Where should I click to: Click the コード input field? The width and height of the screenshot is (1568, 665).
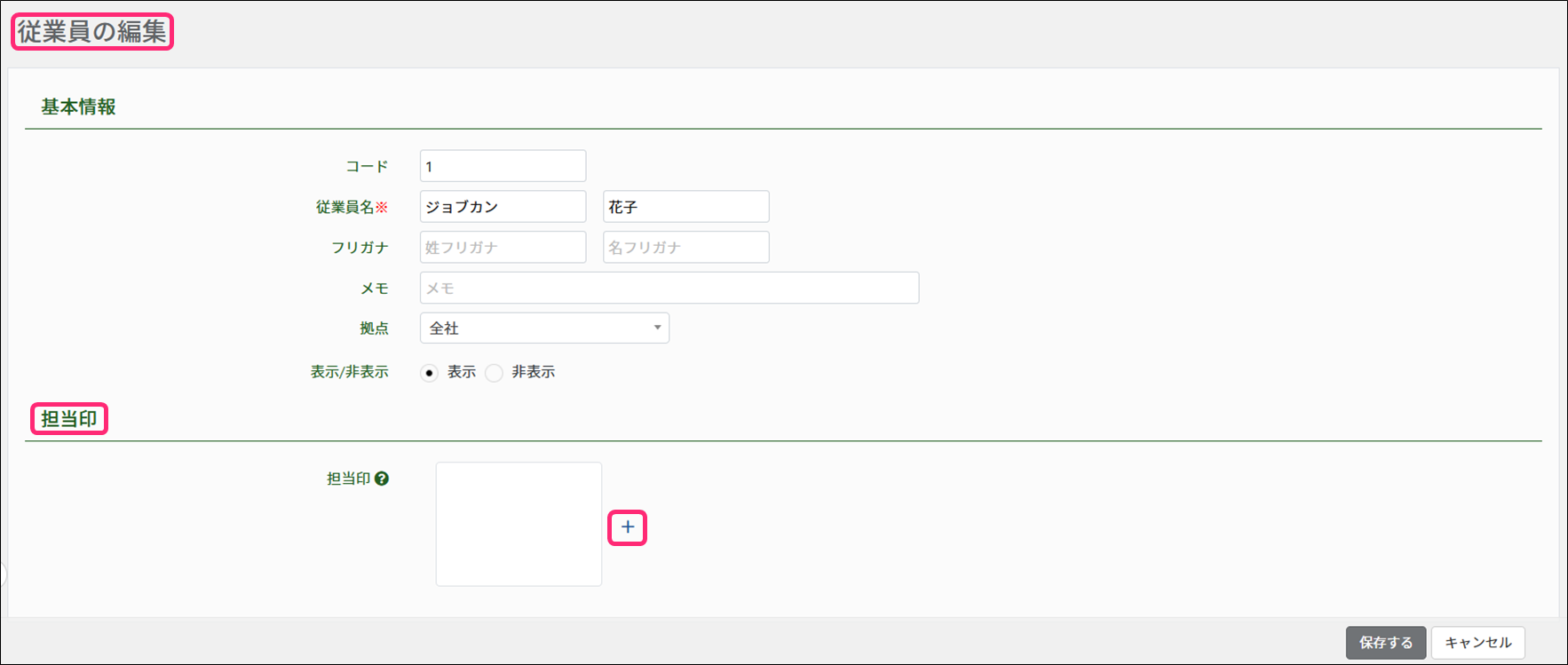click(x=503, y=166)
